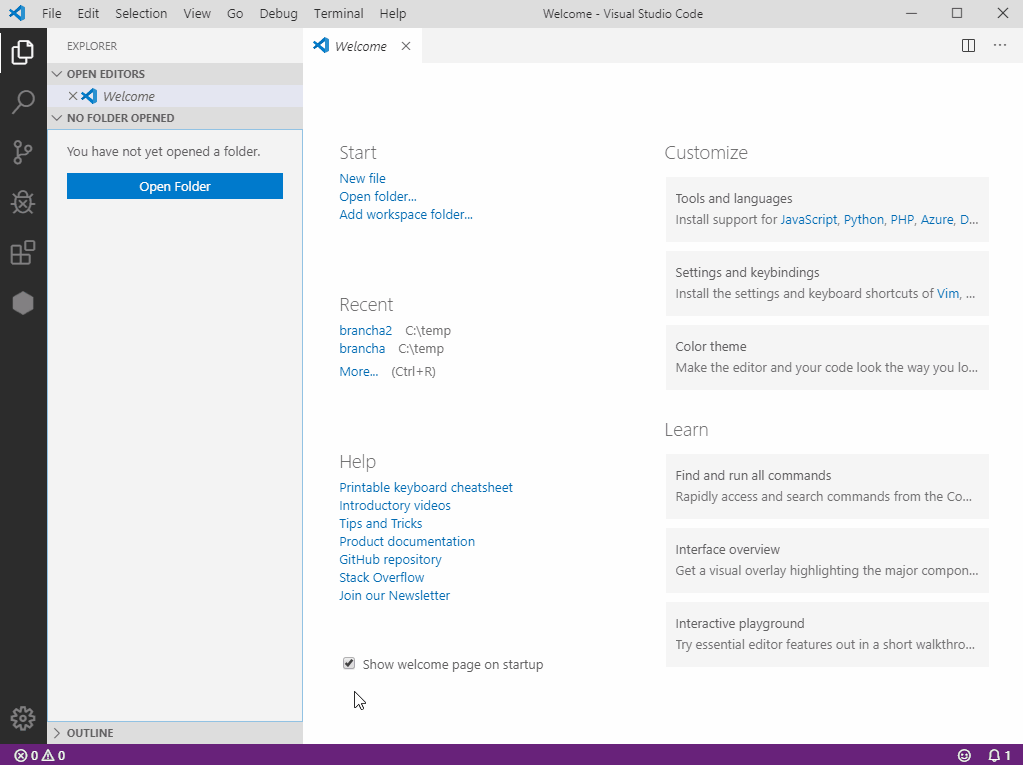
Task: Click the hexagon icon in activity bar
Action: click(23, 303)
